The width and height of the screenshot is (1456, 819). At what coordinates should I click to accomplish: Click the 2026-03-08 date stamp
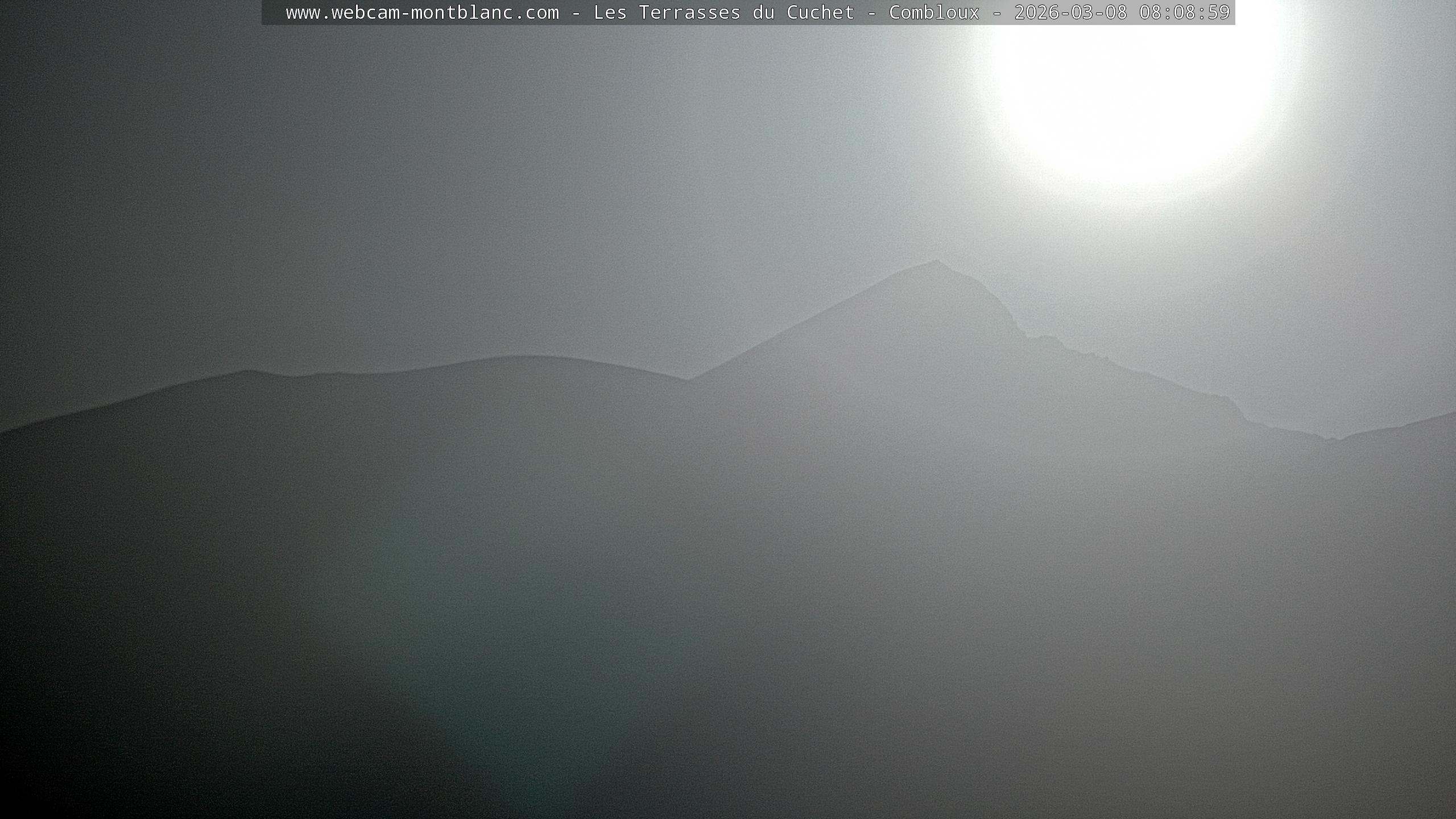coord(1070,13)
